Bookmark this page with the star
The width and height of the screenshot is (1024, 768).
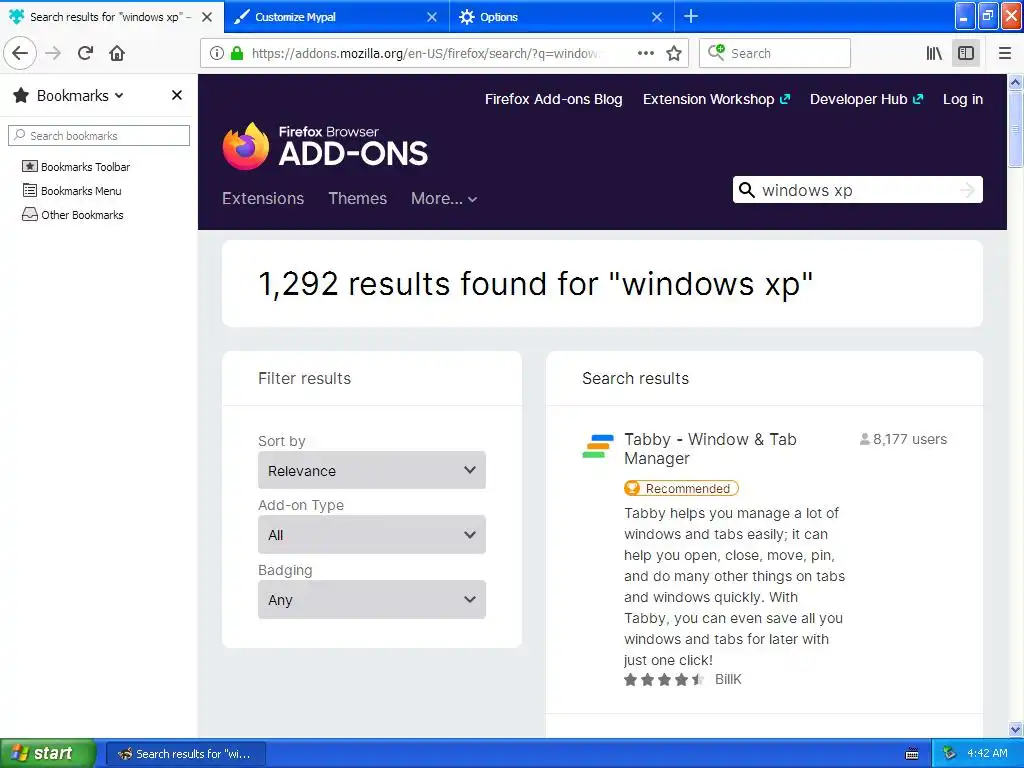(x=674, y=54)
